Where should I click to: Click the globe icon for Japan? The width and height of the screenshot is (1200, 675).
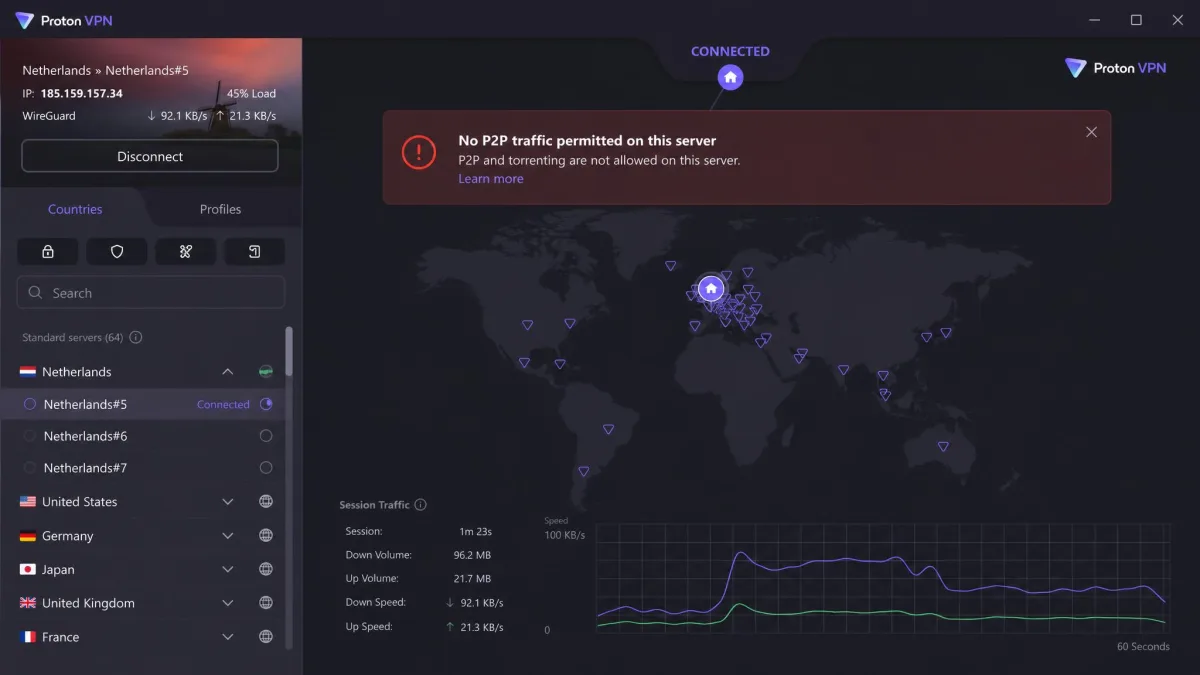(266, 569)
